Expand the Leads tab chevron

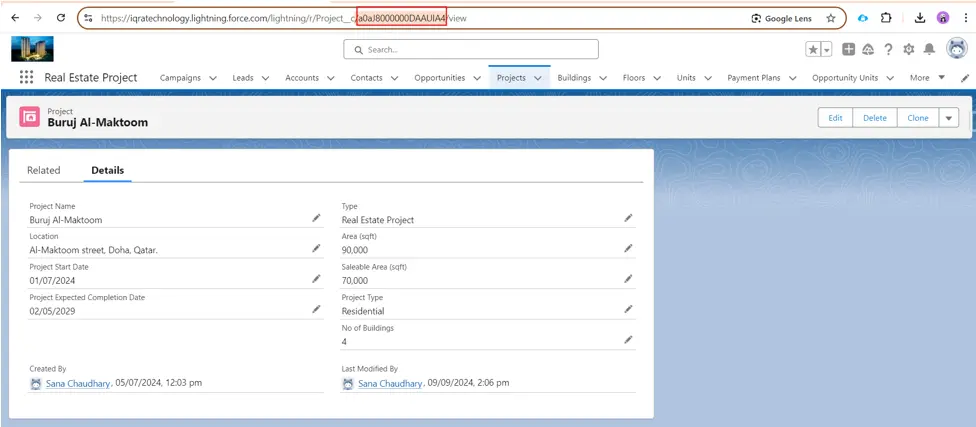coord(266,78)
